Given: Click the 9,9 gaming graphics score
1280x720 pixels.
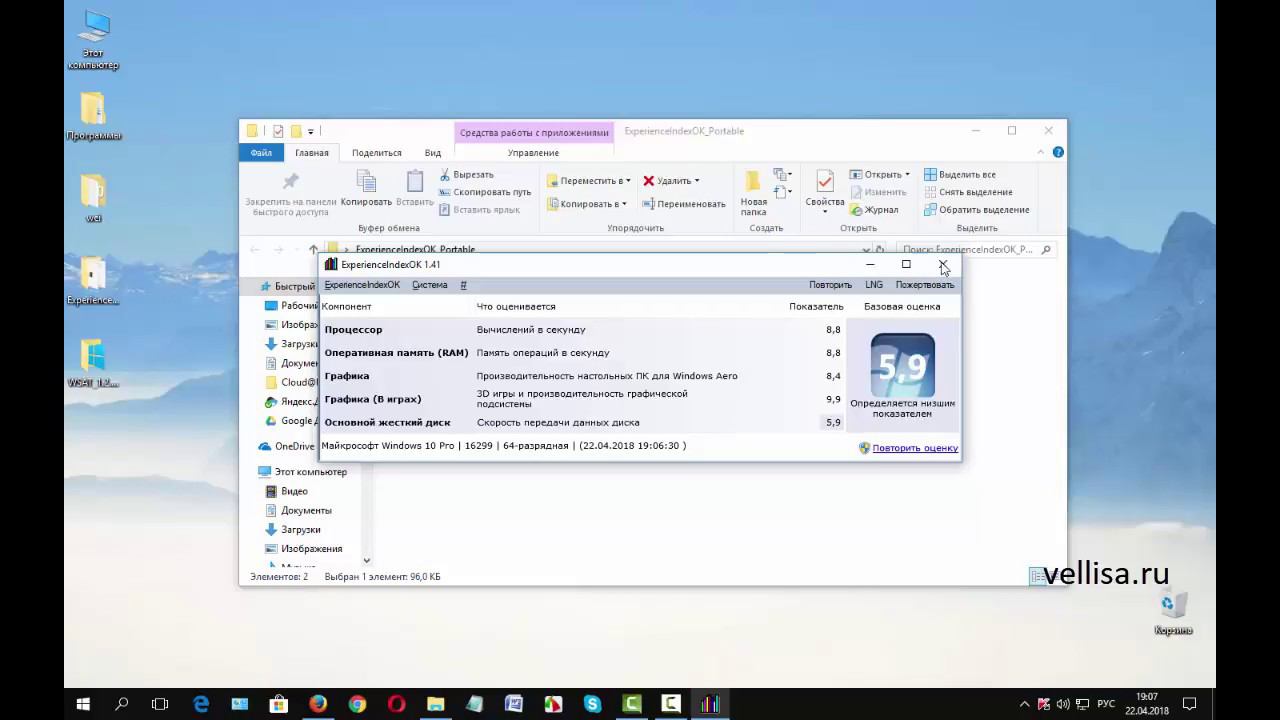Looking at the screenshot, I should [833, 399].
